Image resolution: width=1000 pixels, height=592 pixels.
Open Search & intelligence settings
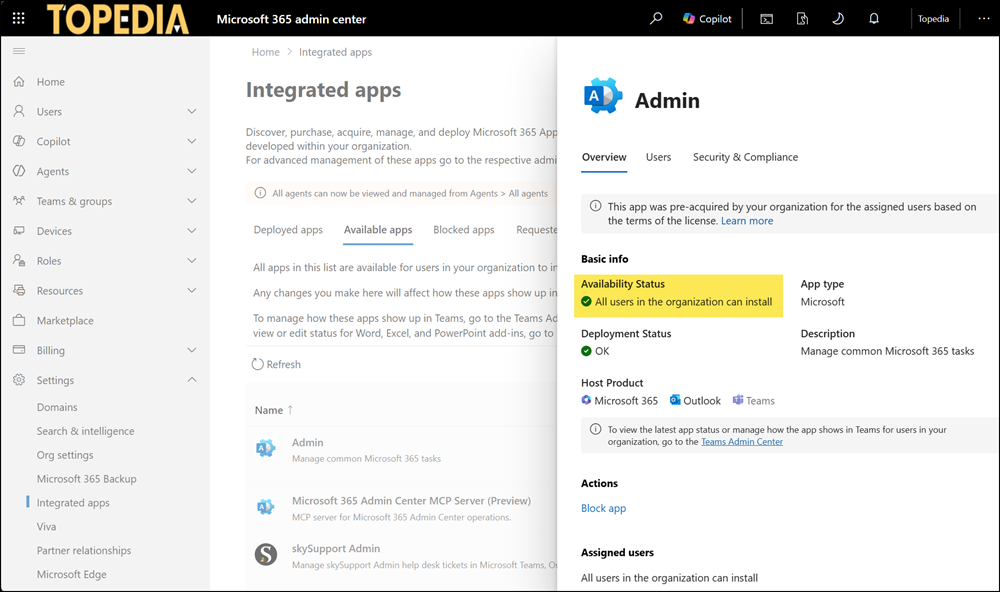(85, 431)
